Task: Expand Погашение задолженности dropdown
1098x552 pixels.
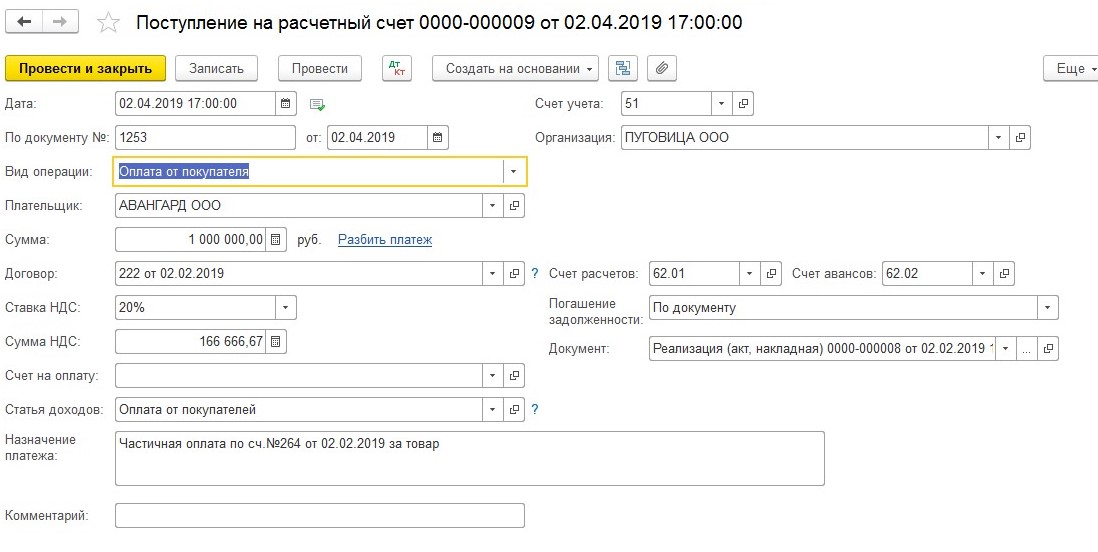Action: coord(1047,308)
